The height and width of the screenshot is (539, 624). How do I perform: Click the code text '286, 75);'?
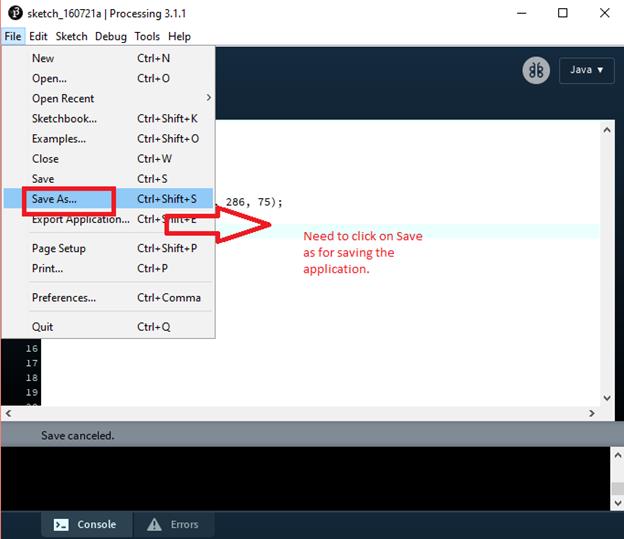click(254, 202)
